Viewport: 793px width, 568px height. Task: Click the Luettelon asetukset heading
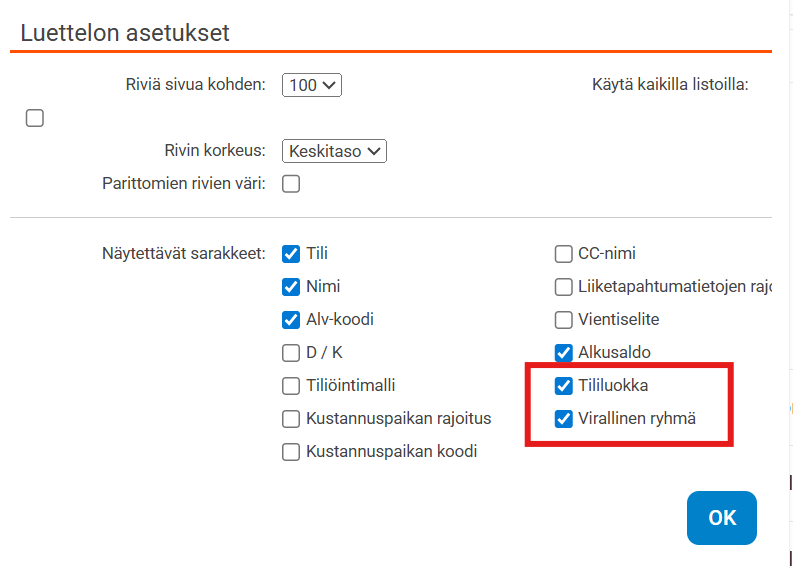(x=125, y=32)
